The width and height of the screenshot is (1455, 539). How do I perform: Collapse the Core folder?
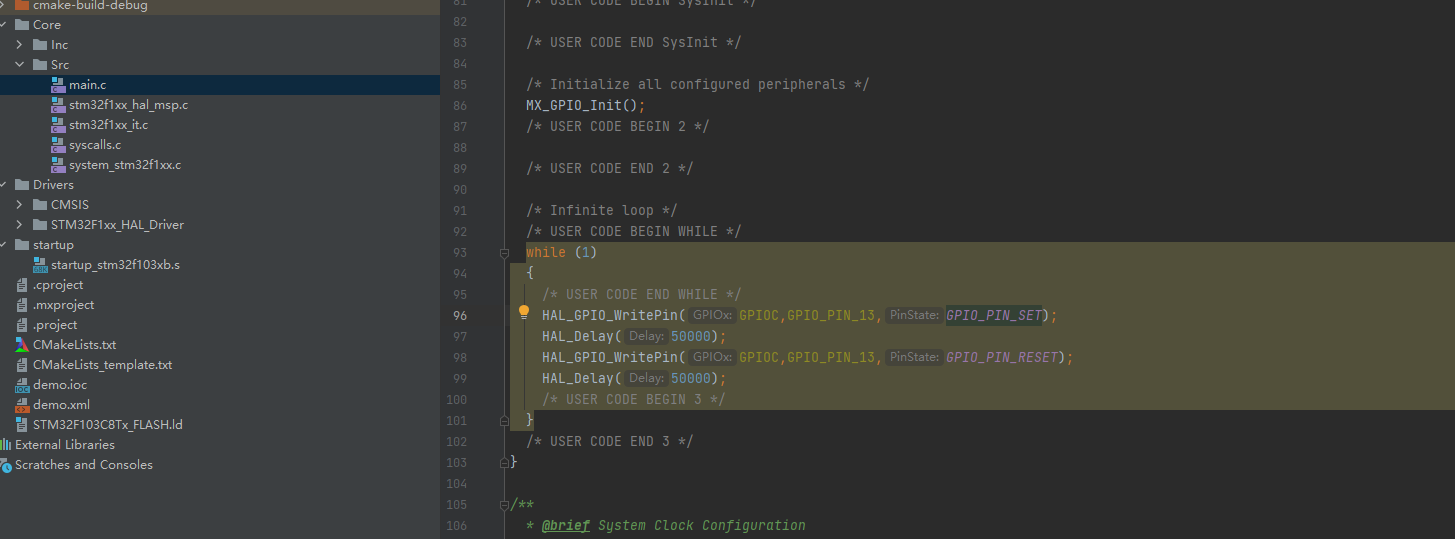(3, 25)
